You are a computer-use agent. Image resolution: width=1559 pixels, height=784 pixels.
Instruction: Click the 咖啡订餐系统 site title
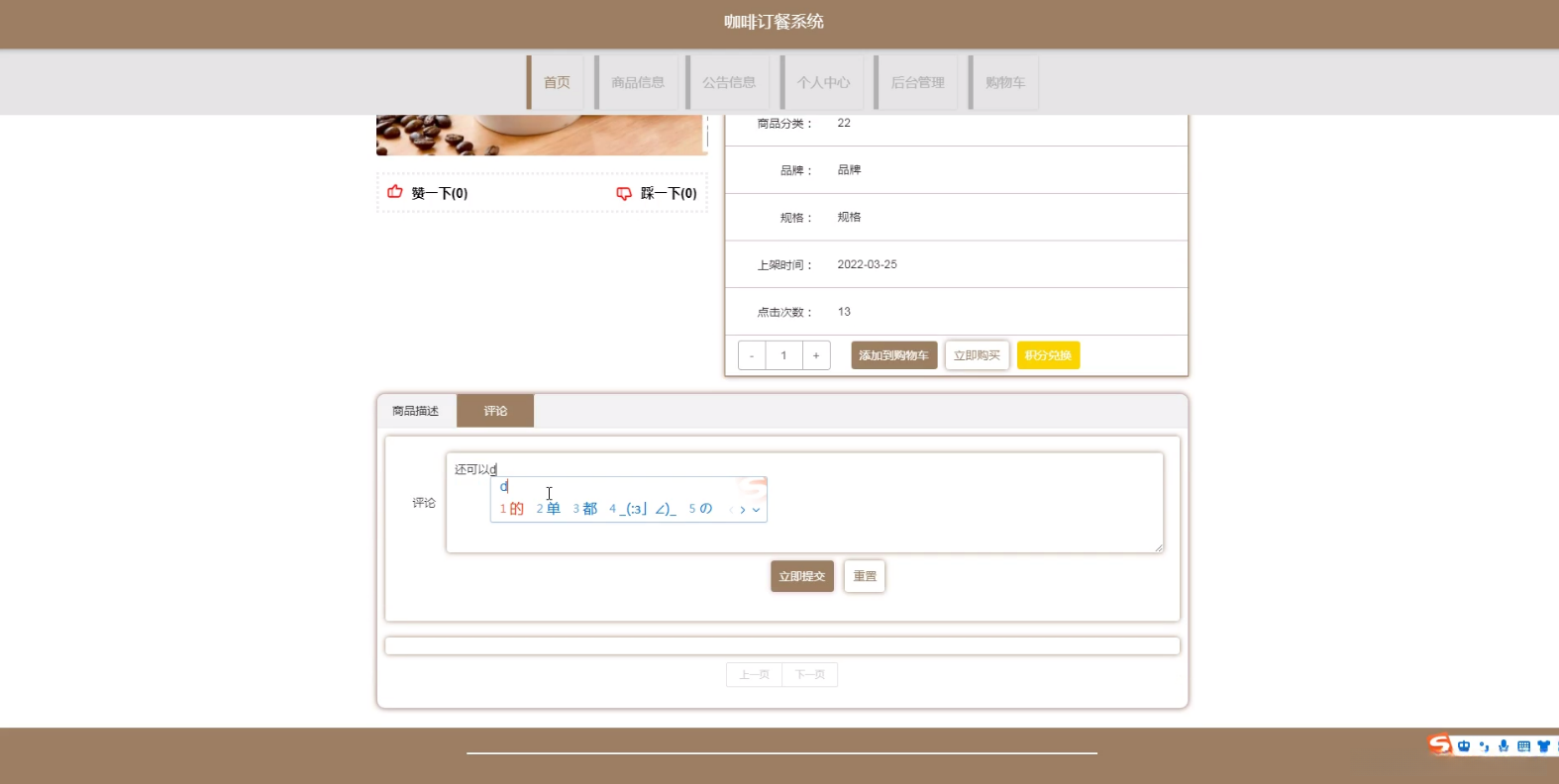click(x=774, y=22)
